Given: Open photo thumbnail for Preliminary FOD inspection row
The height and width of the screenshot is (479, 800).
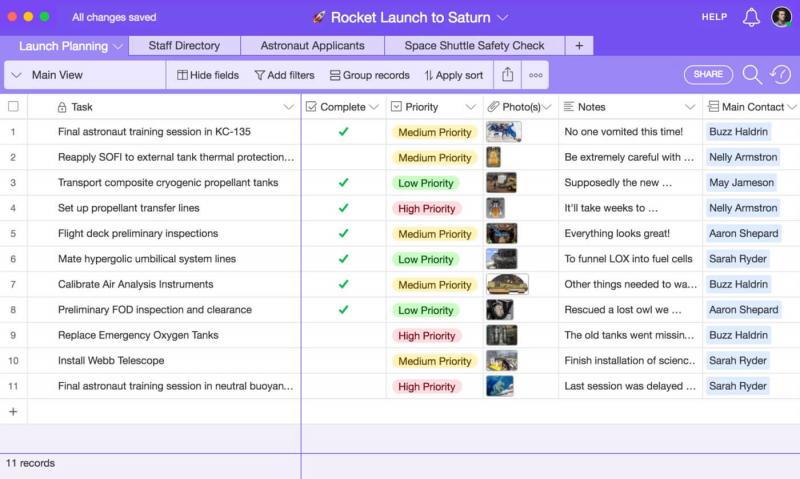Looking at the screenshot, I should pyautogui.click(x=499, y=310).
